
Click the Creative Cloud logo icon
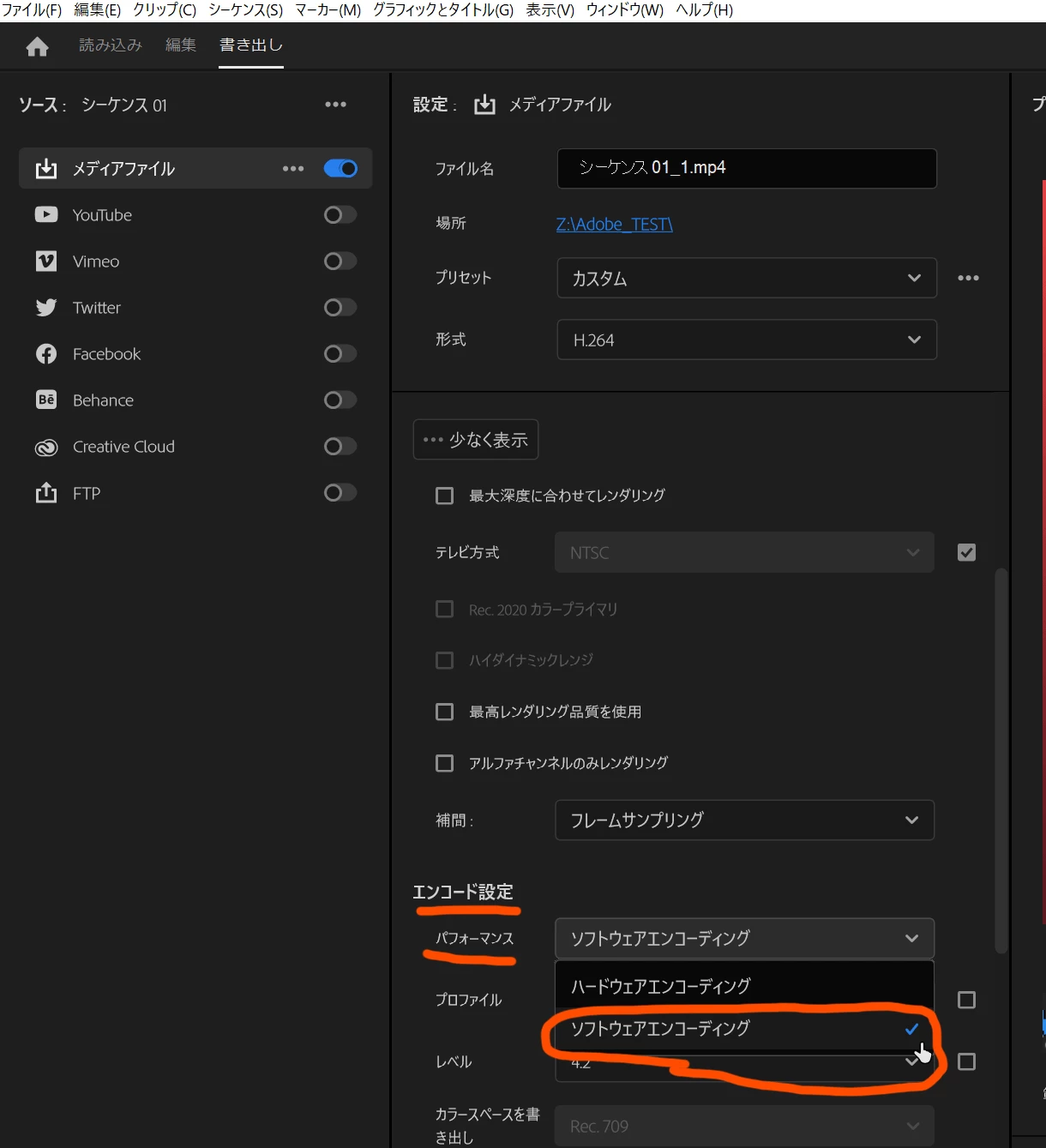pyautogui.click(x=46, y=447)
